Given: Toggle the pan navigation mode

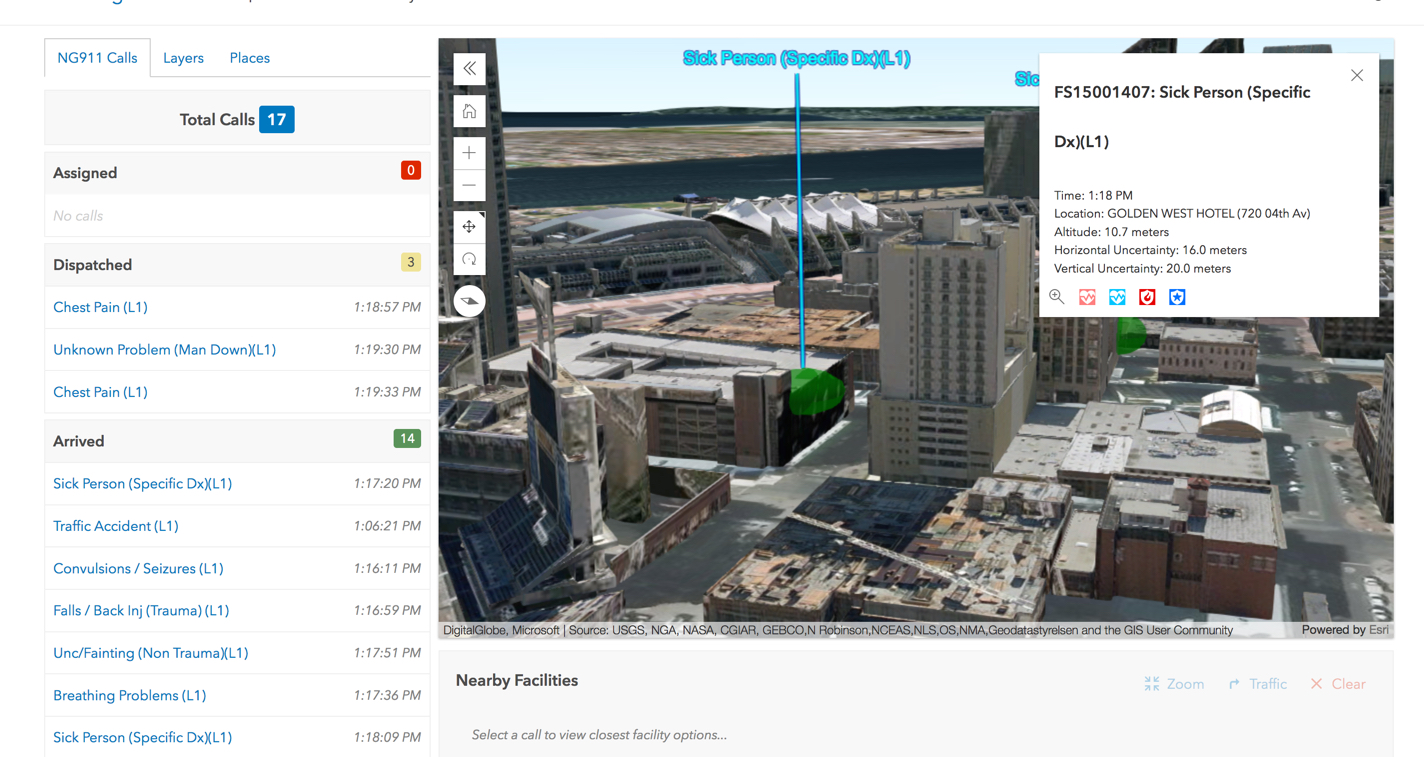Looking at the screenshot, I should pyautogui.click(x=469, y=227).
